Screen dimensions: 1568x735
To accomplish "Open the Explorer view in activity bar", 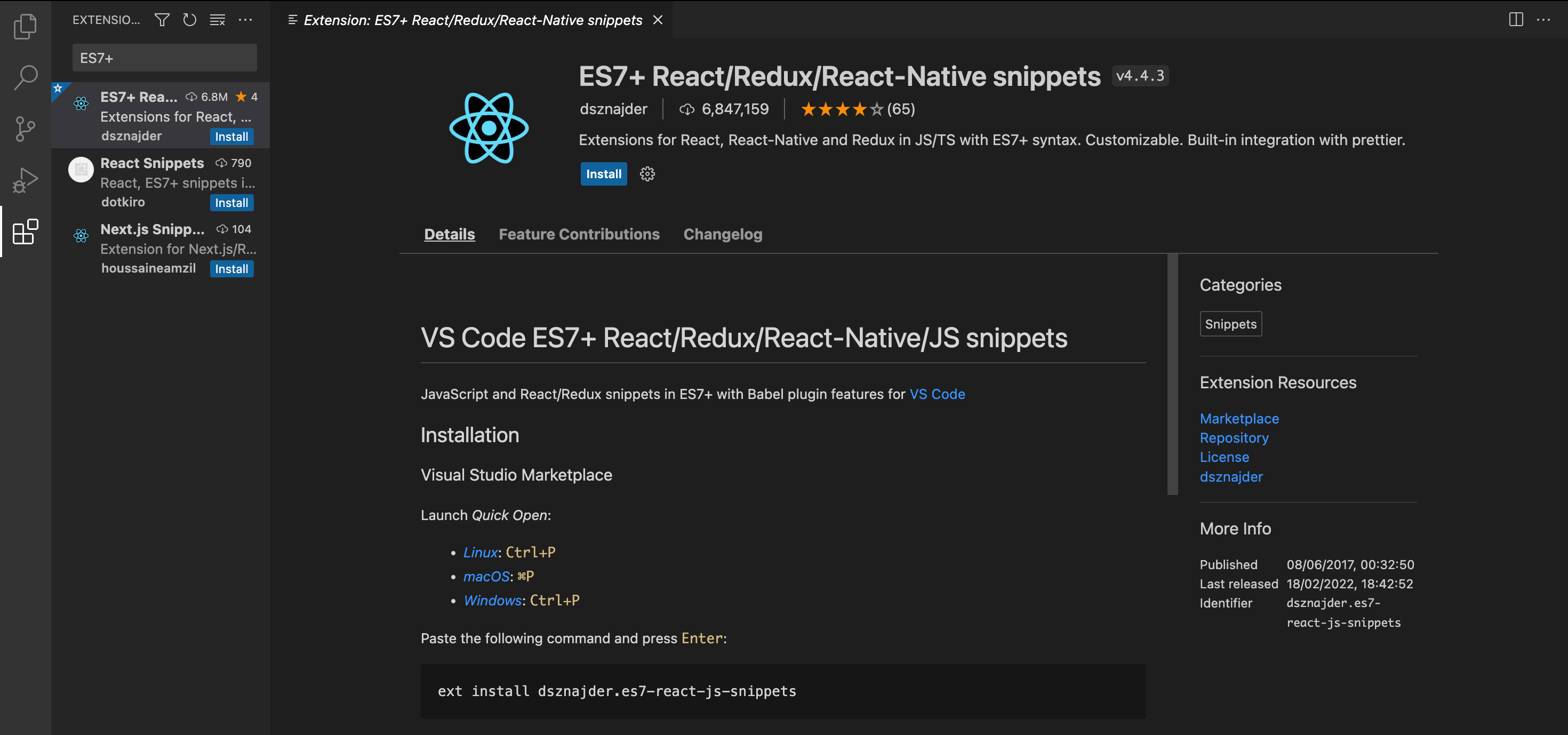I will pyautogui.click(x=25, y=27).
